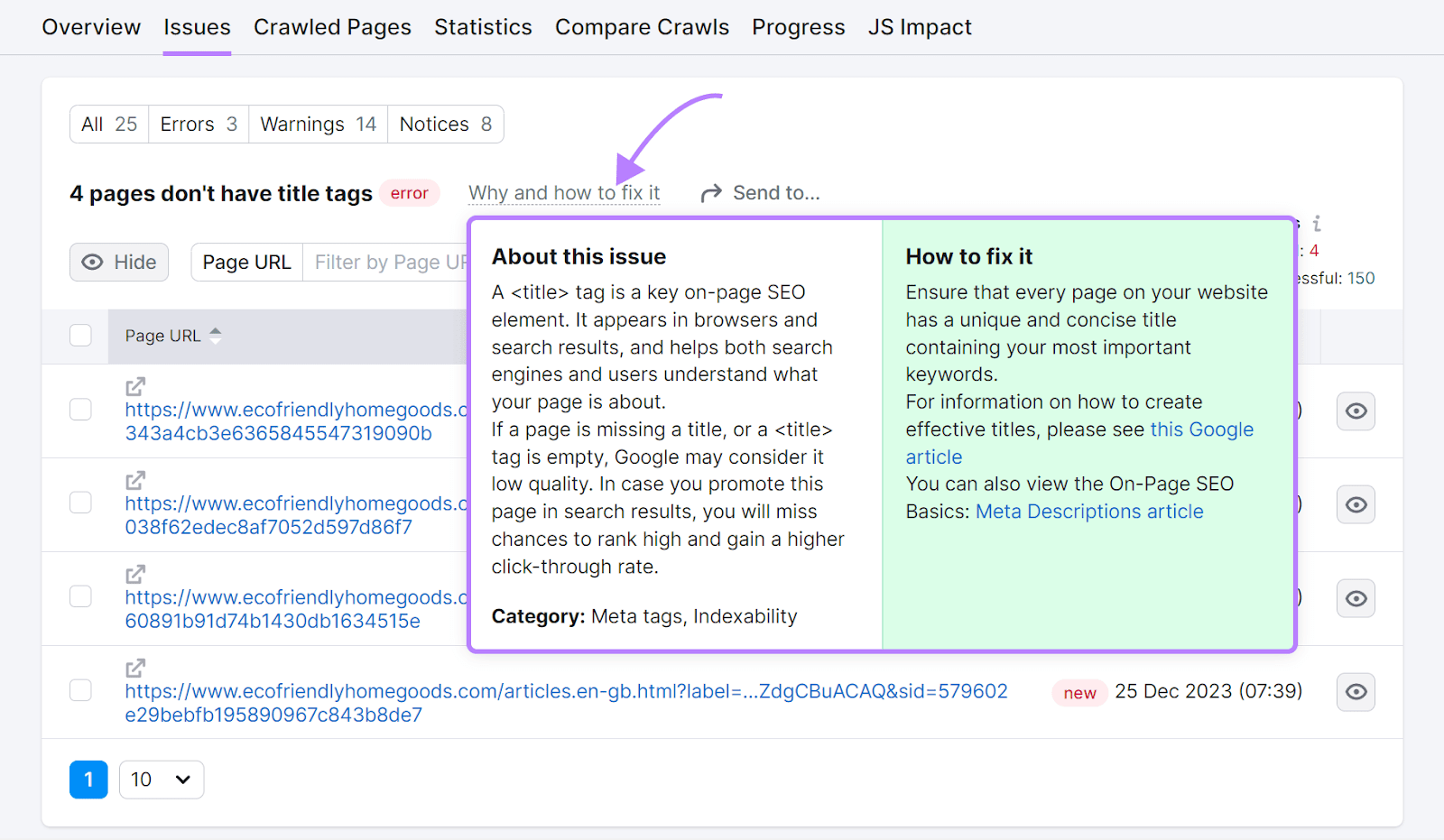Click the Send to arrow icon
This screenshot has height=840, width=1444.
click(711, 193)
